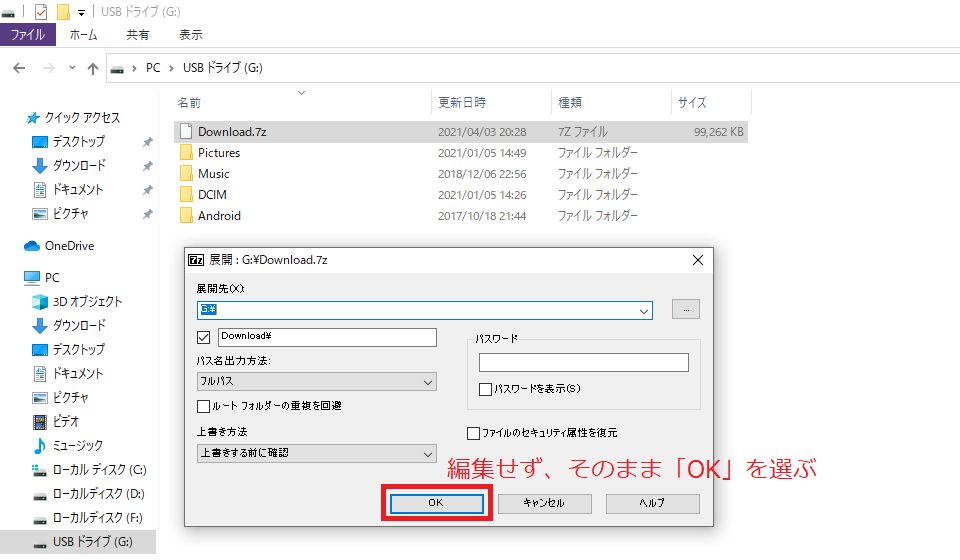The image size is (960, 560).
Task: Open the 展開先 path dropdown arrow
Action: point(644,311)
